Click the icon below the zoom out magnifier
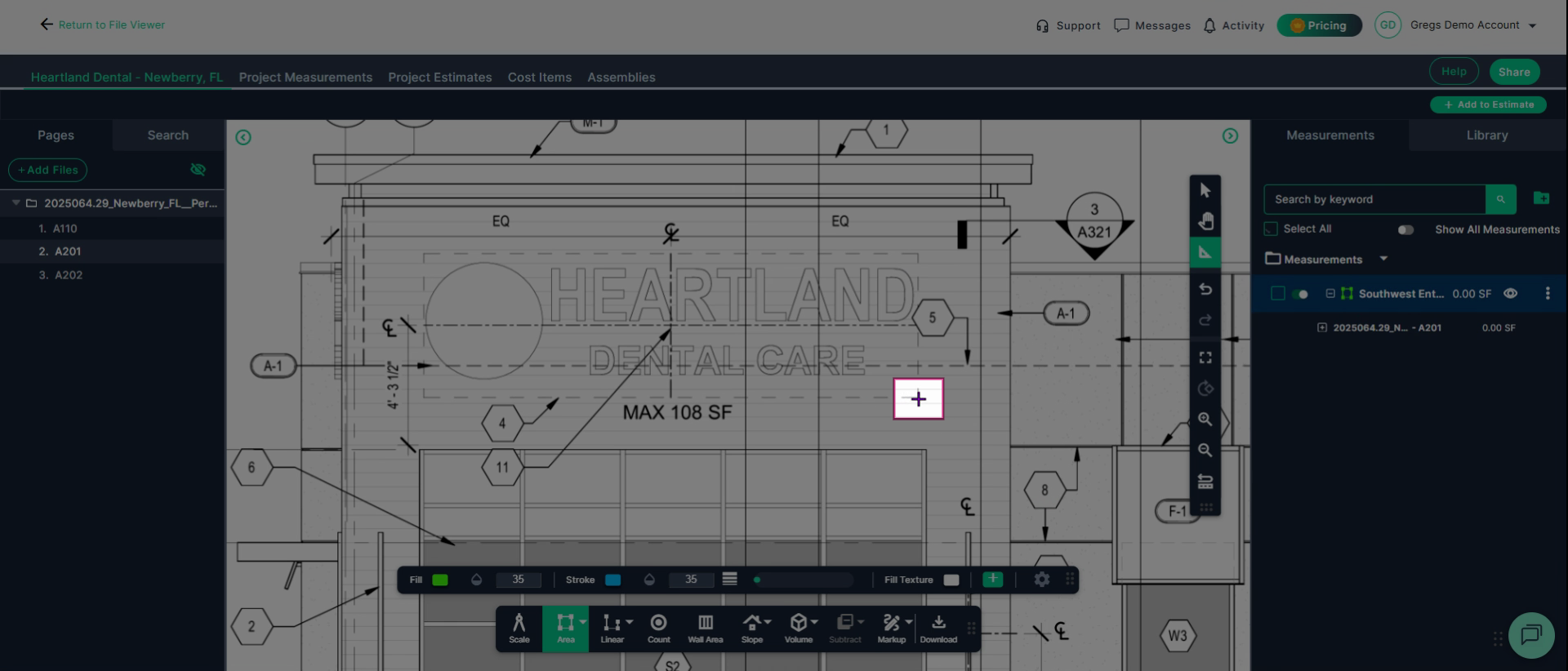 click(1205, 482)
